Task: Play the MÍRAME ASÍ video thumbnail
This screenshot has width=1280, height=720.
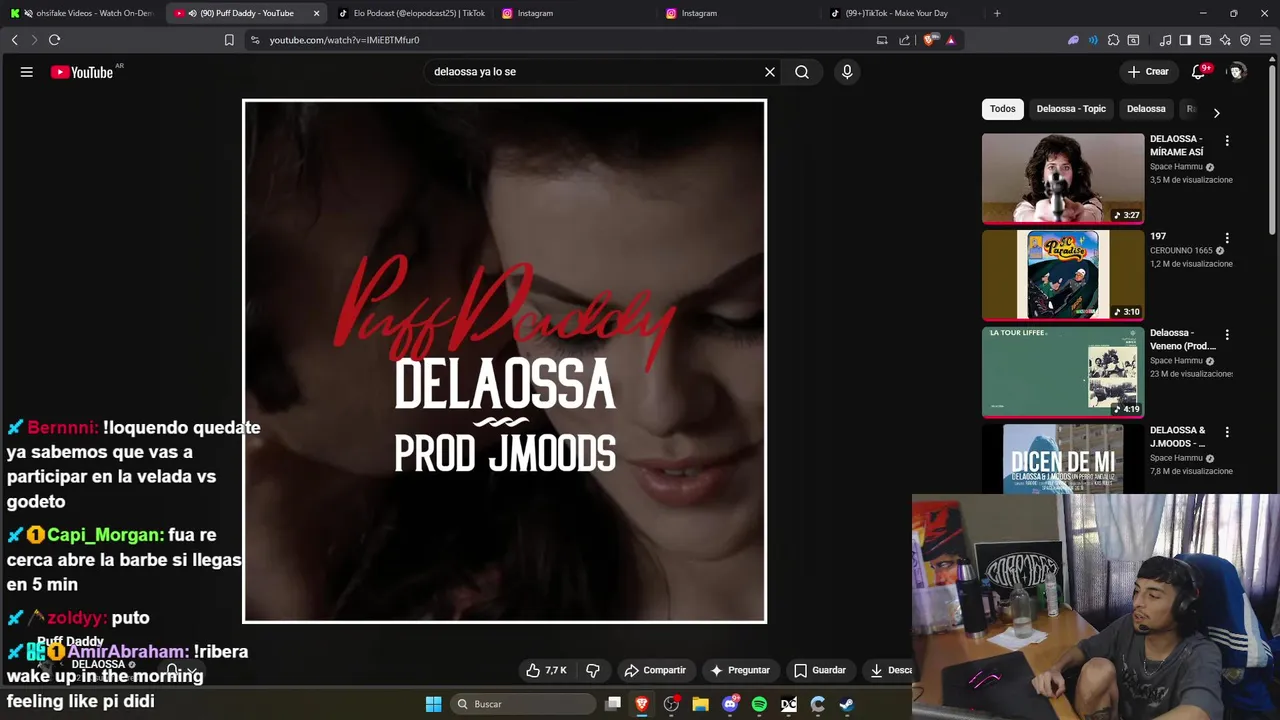Action: tap(1063, 178)
